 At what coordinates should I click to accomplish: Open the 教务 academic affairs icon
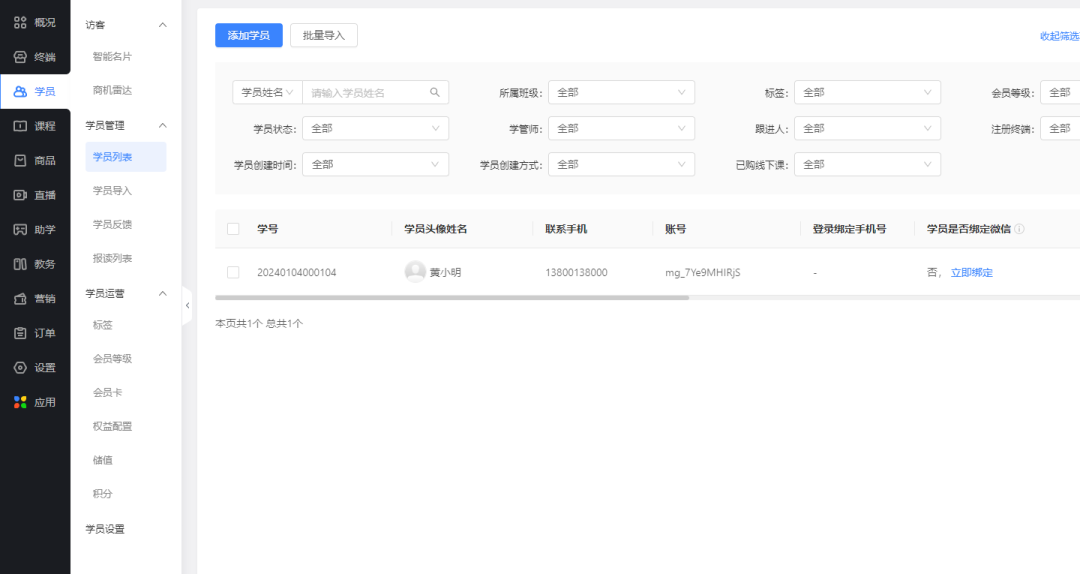point(20,264)
